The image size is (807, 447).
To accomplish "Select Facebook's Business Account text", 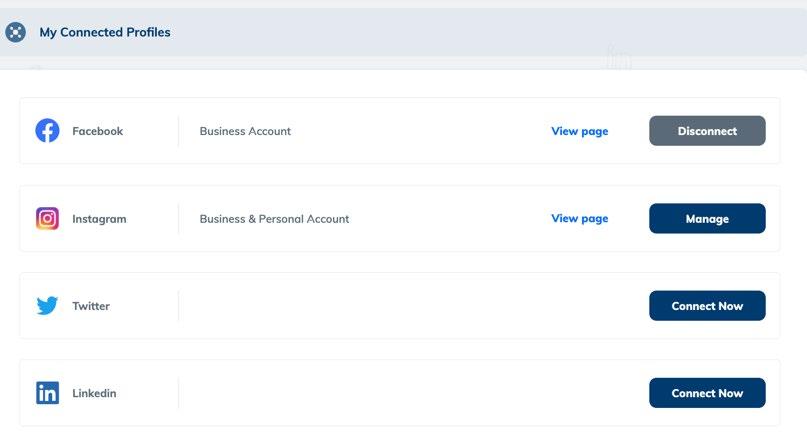I will click(x=245, y=131).
